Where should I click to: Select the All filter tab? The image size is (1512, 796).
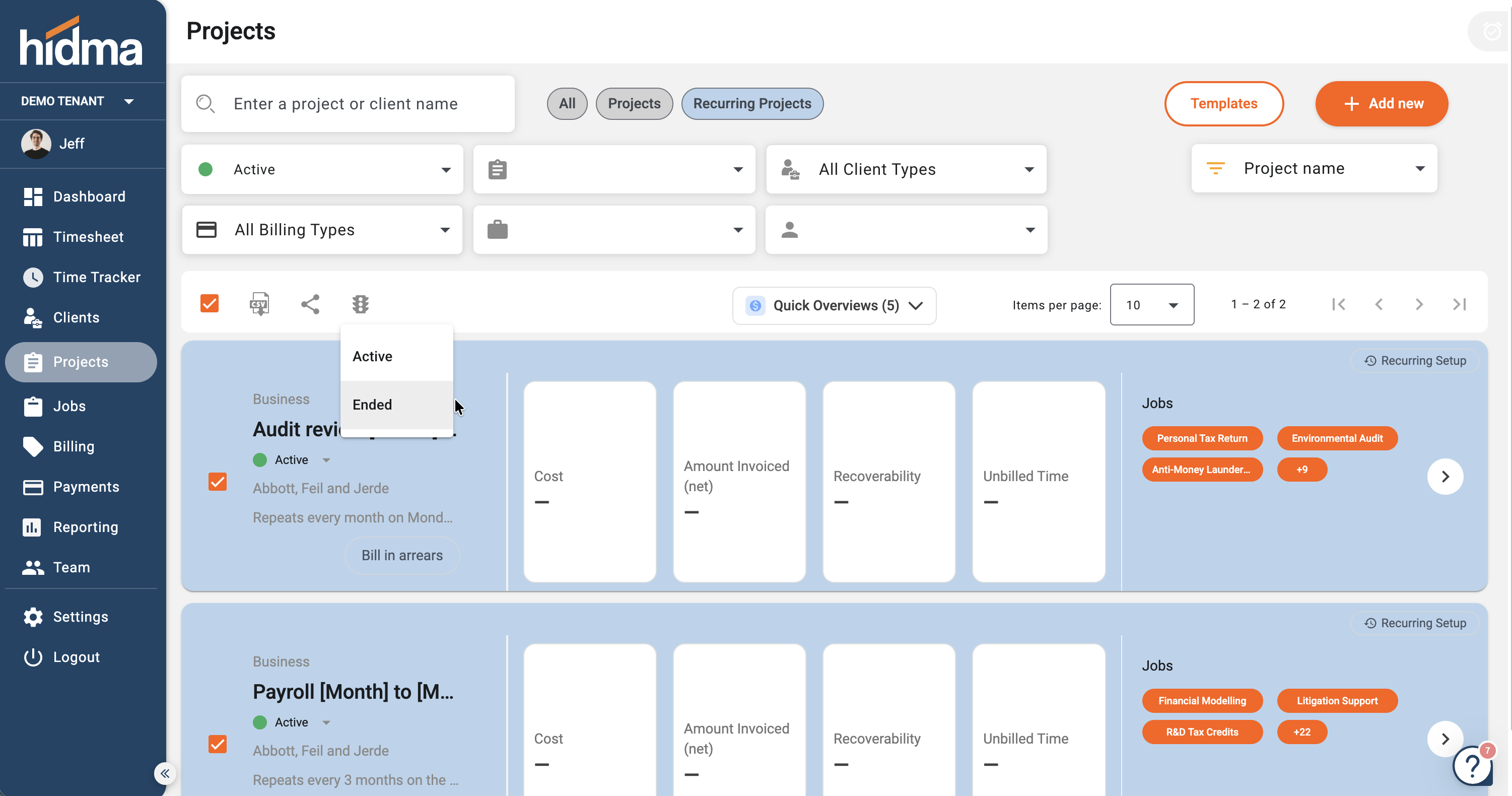[567, 104]
